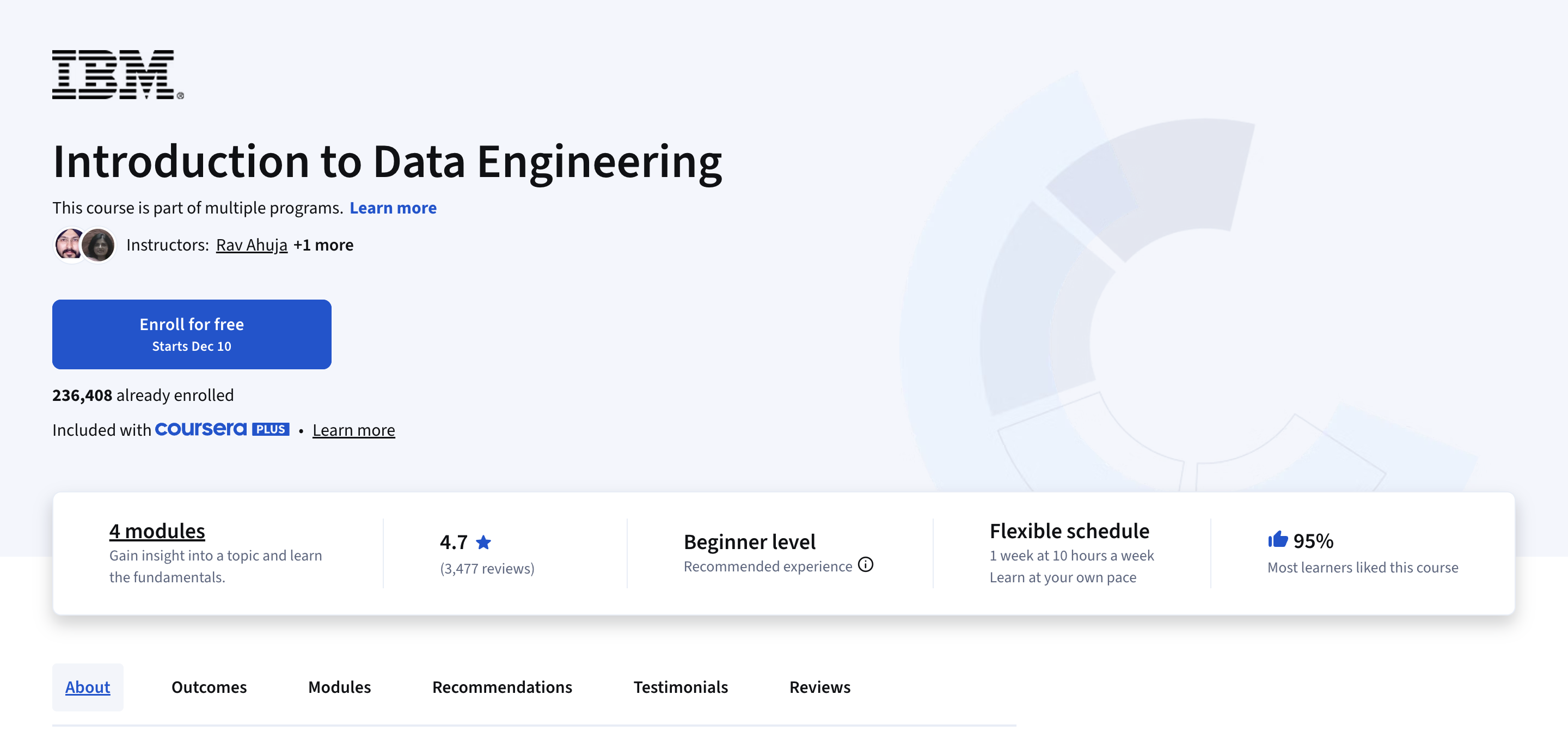The width and height of the screenshot is (1568, 731).
Task: Click the Coursera Plus logo
Action: [x=222, y=429]
